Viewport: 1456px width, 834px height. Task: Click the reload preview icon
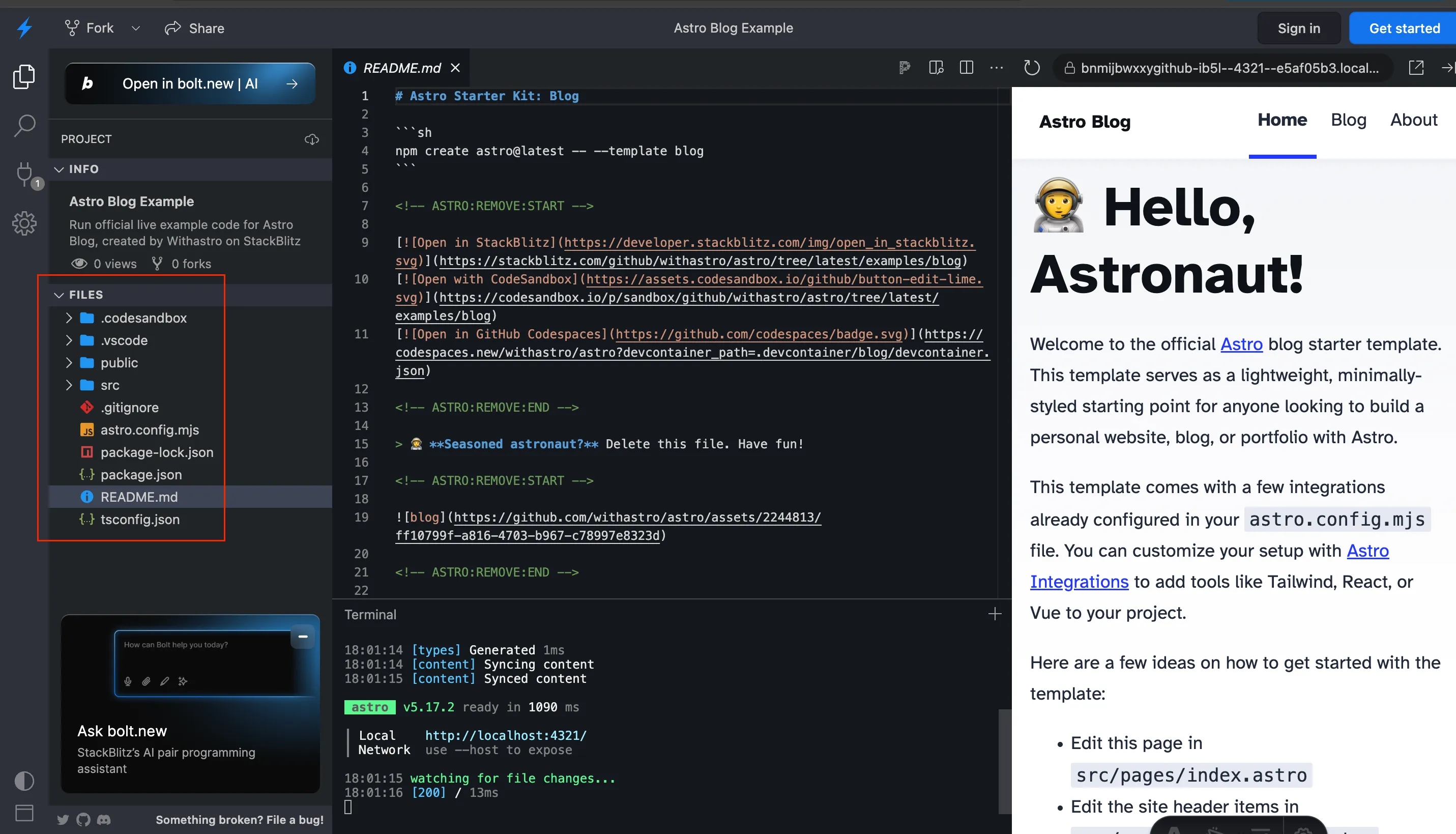[x=1031, y=68]
